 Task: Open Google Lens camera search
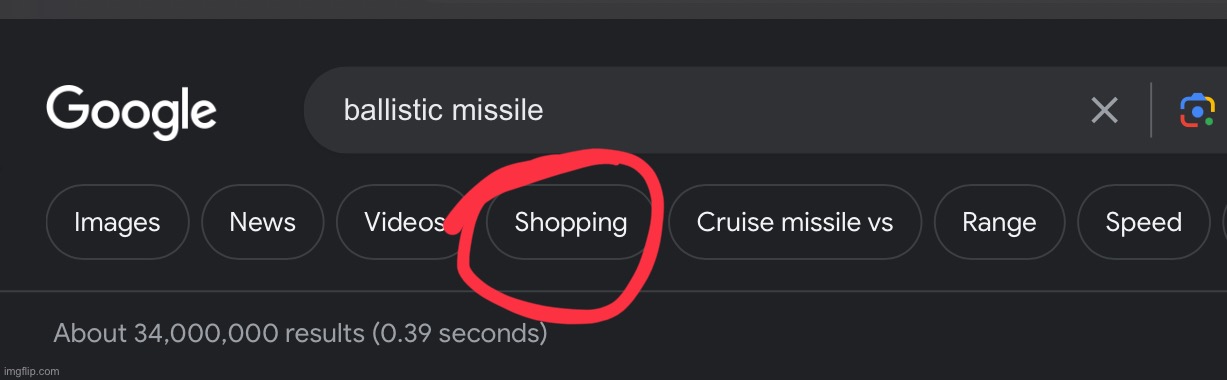click(1197, 110)
